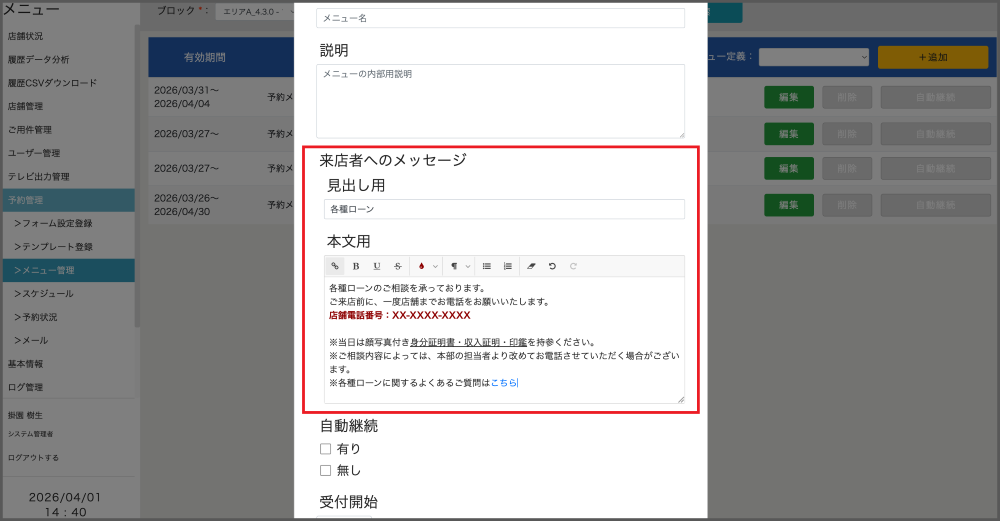The height and width of the screenshot is (521, 1000).
Task: Click the 有効期間 column header
Action: click(x=205, y=57)
